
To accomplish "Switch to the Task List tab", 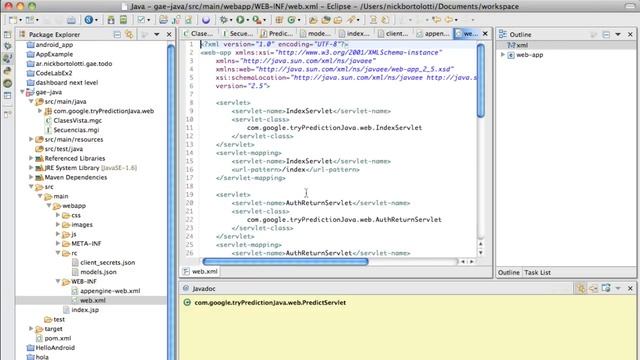I will pyautogui.click(x=537, y=272).
